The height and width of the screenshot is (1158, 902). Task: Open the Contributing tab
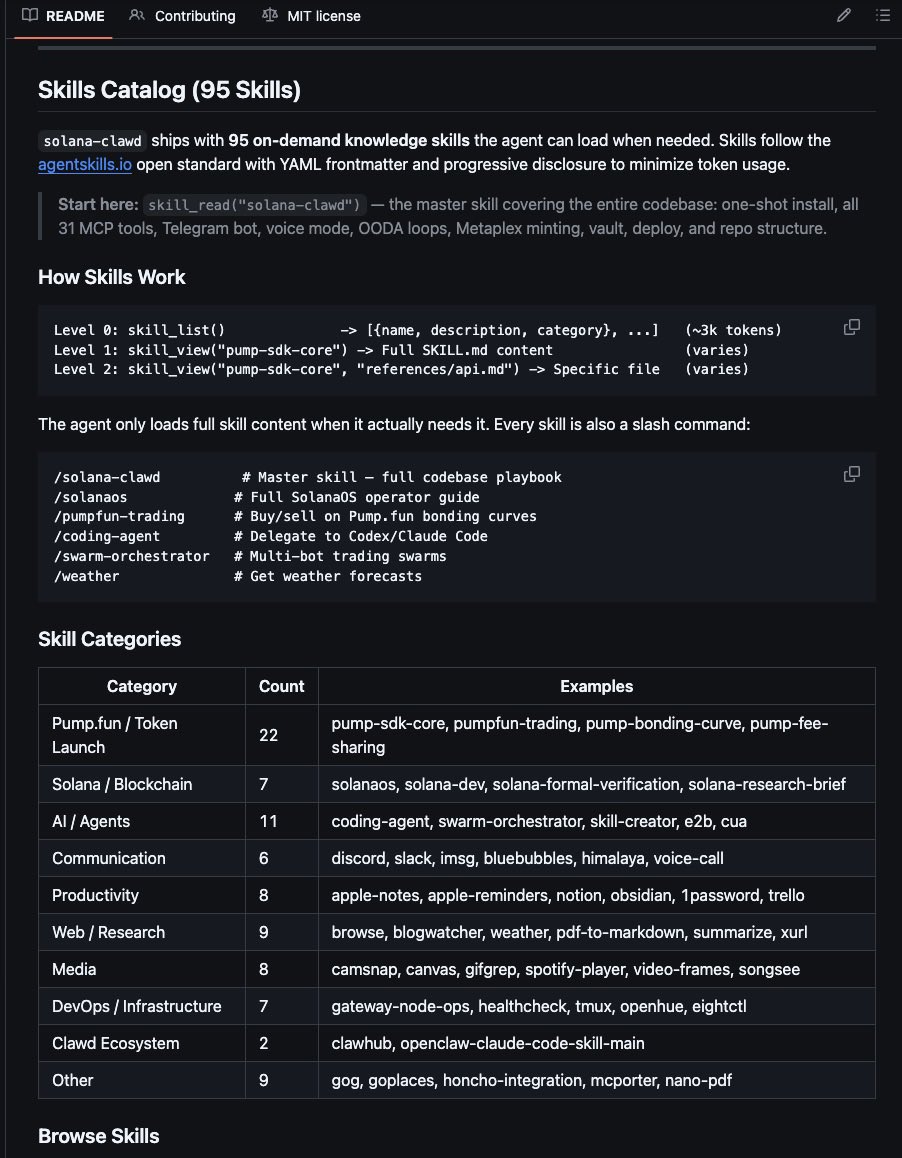pyautogui.click(x=182, y=16)
